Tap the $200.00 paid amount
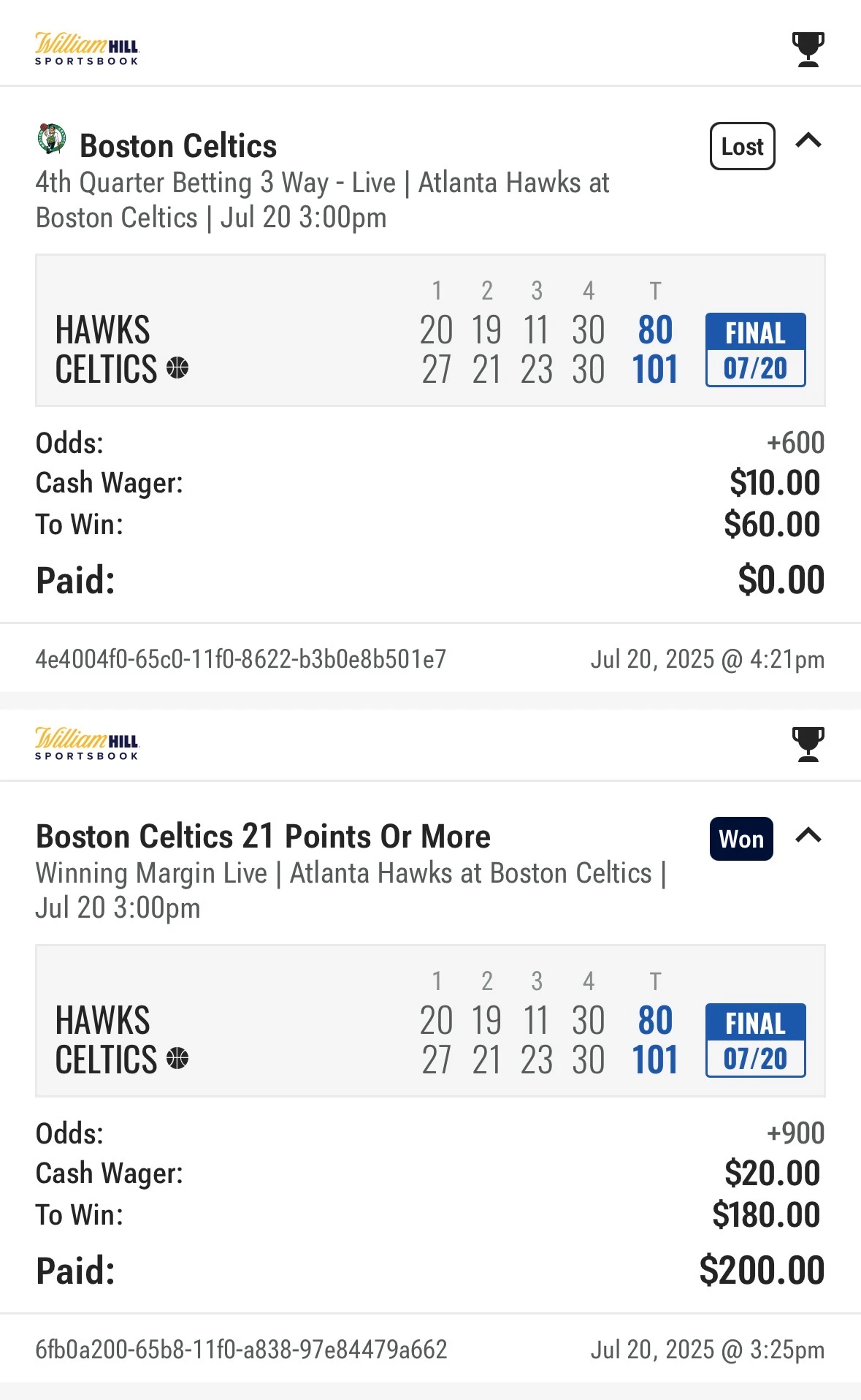The image size is (861, 1400). [x=762, y=1271]
